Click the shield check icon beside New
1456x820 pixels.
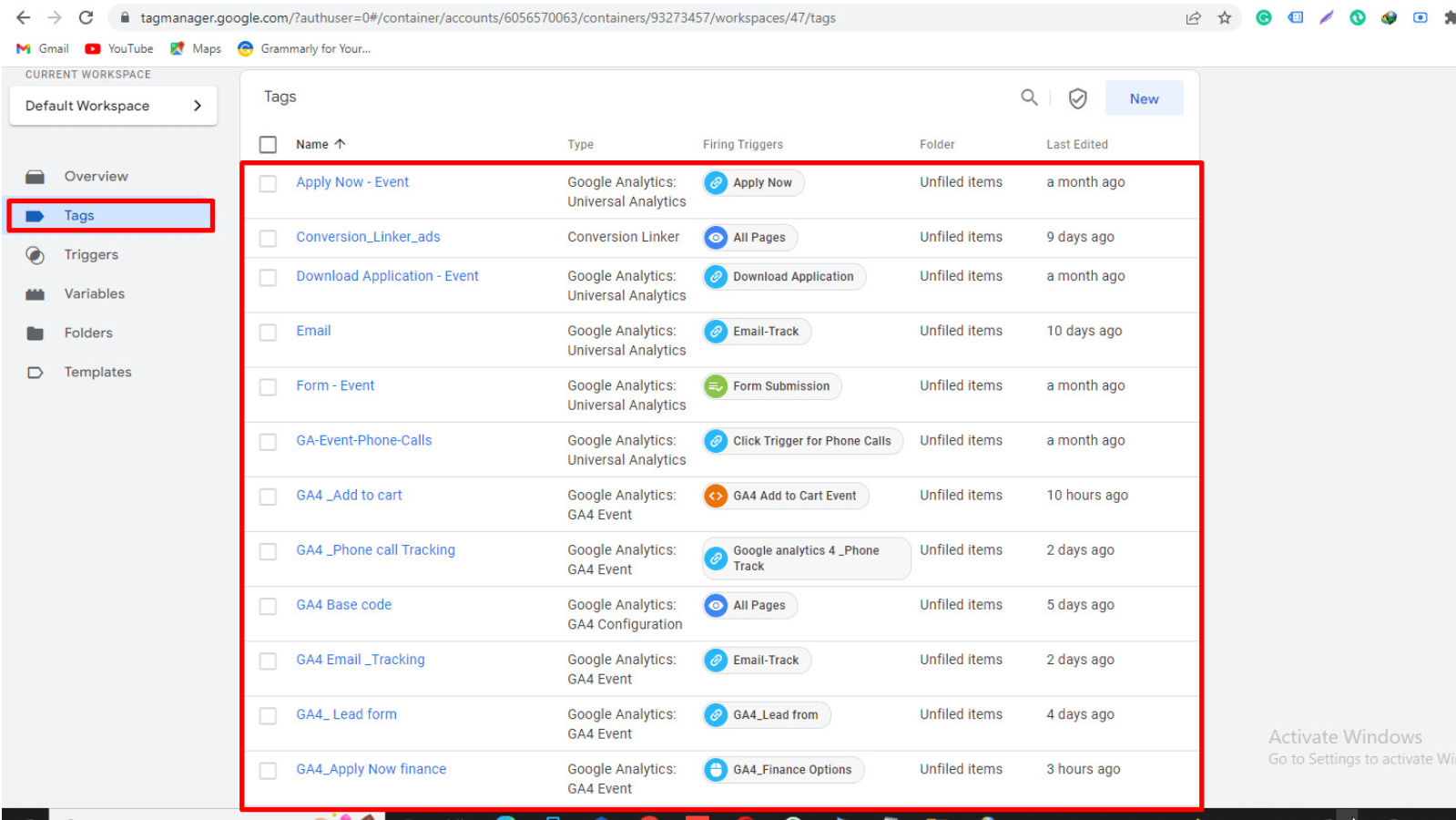(x=1077, y=98)
